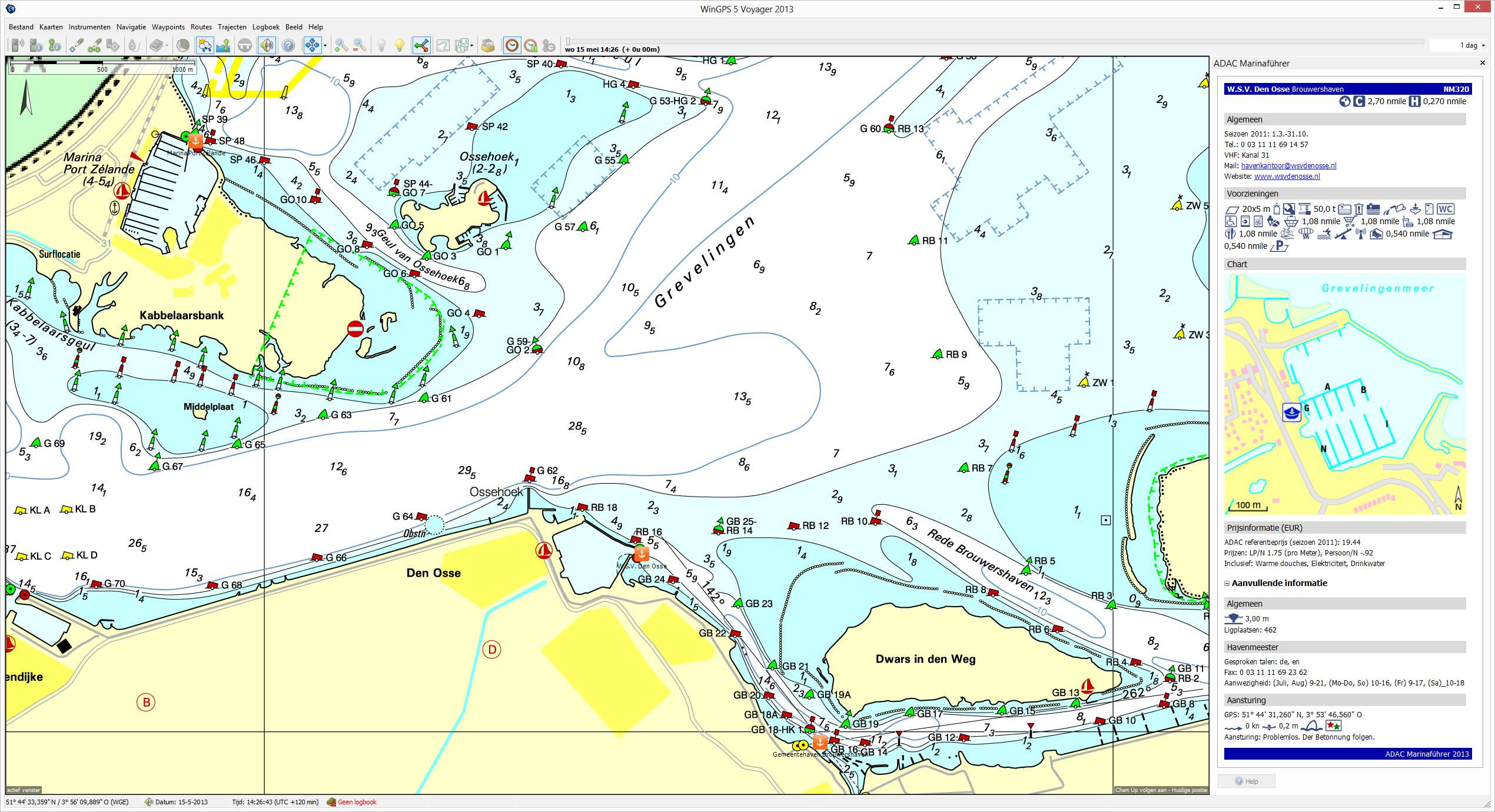This screenshot has width=1495, height=812.
Task: Toggle center-on-position blue arrows button
Action: tap(311, 45)
